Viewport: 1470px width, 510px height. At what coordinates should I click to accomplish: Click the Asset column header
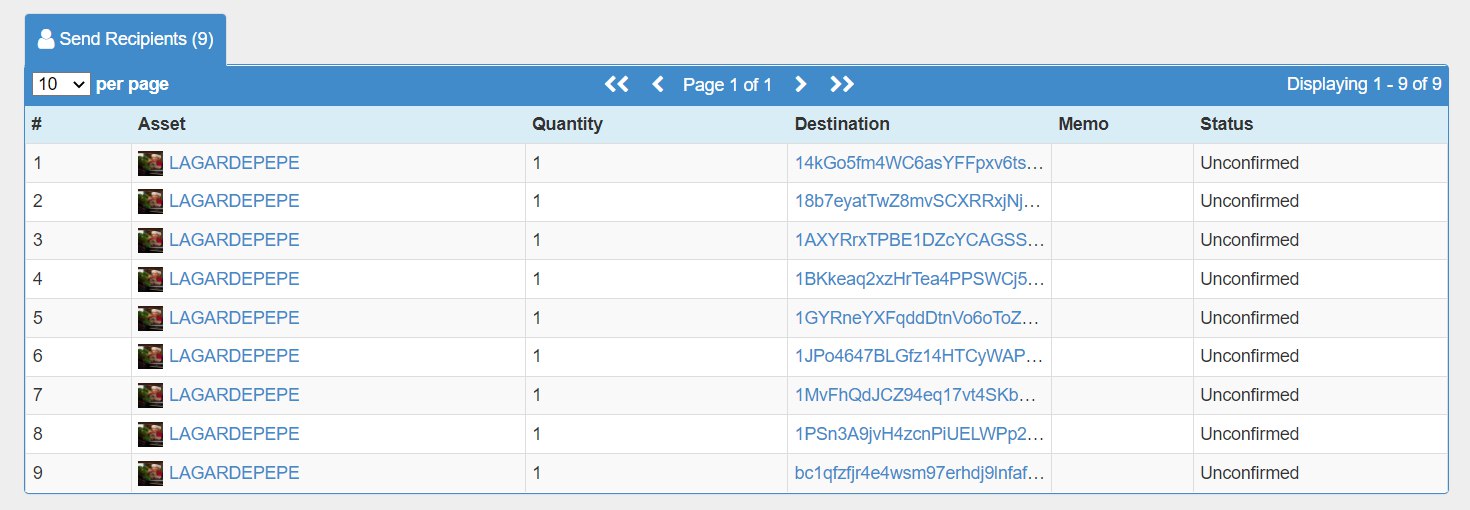(x=162, y=124)
